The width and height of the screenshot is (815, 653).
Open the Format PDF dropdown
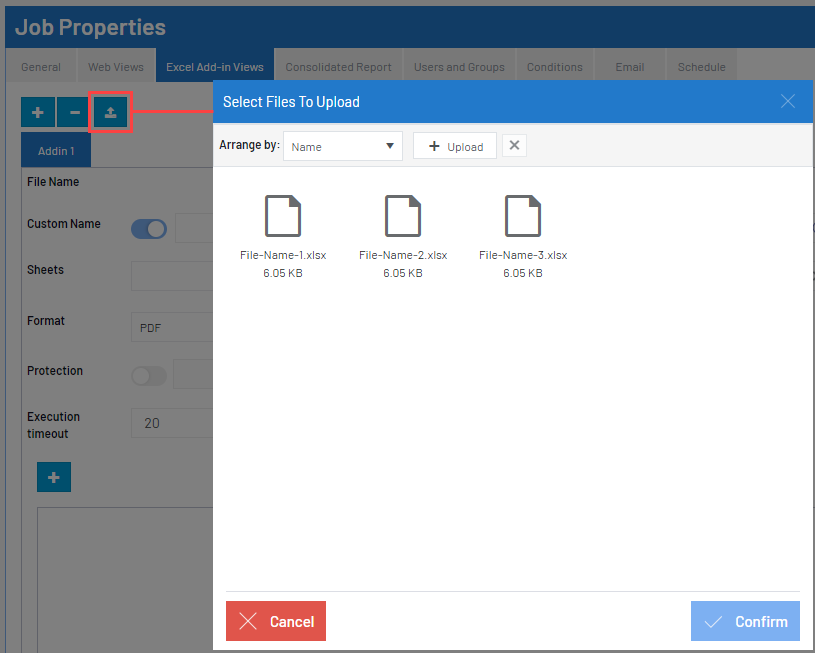(172, 327)
